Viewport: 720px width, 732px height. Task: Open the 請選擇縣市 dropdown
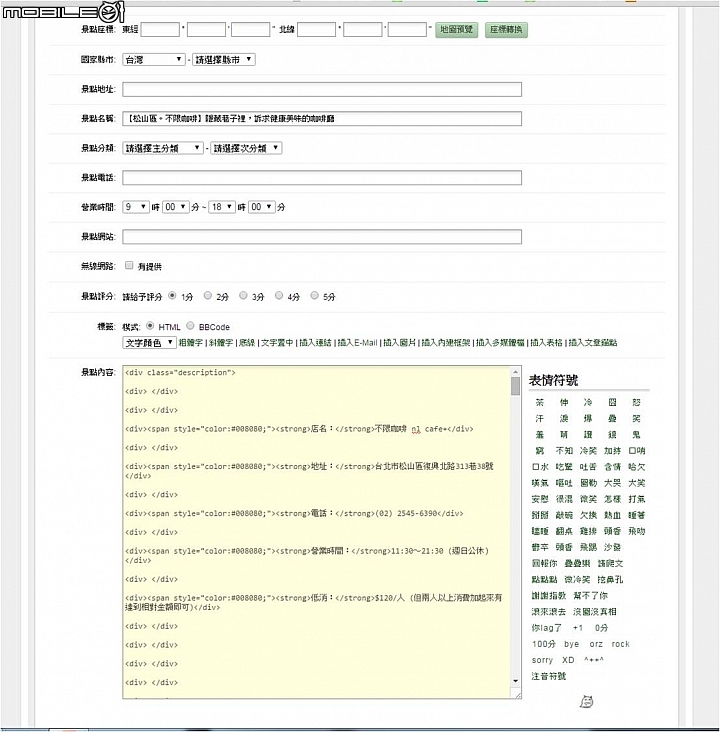click(224, 59)
